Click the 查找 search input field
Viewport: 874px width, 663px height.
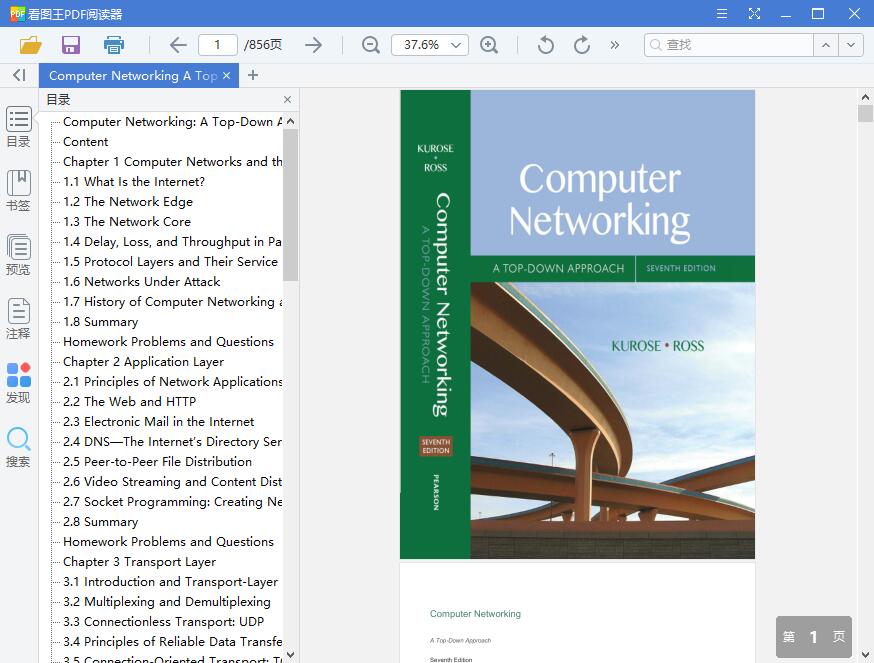(729, 45)
